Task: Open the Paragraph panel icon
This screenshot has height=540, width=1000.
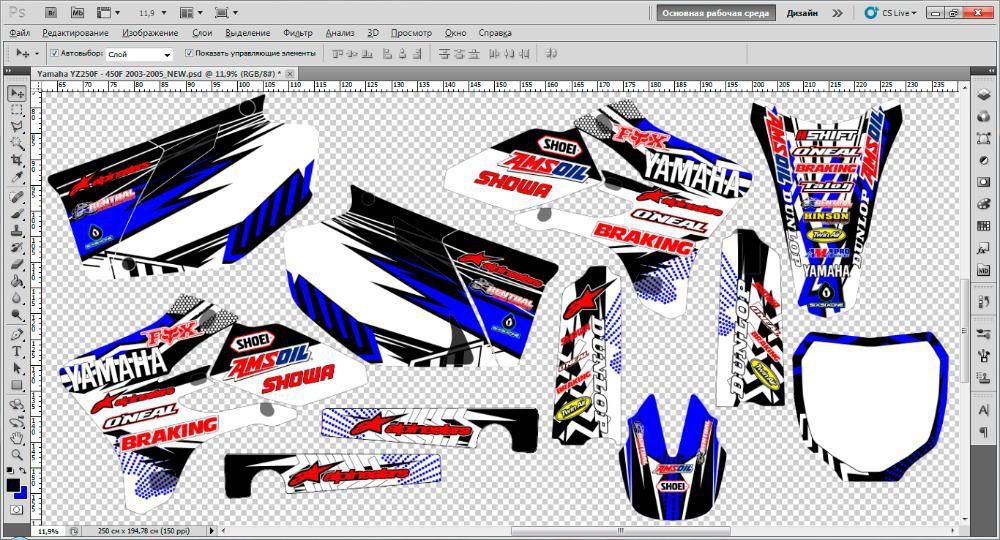Action: pyautogui.click(x=983, y=432)
